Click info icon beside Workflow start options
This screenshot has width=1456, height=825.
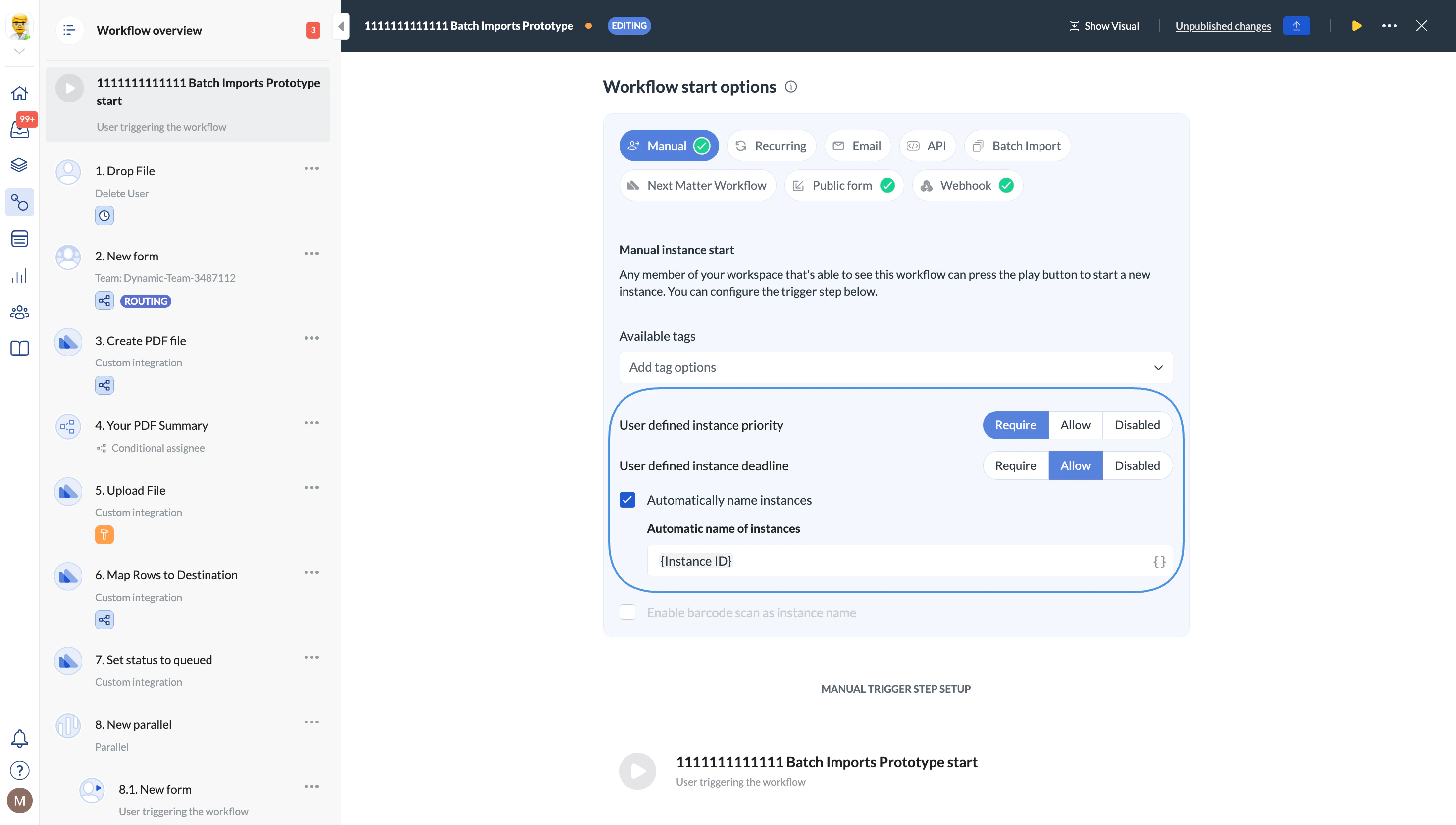(790, 87)
